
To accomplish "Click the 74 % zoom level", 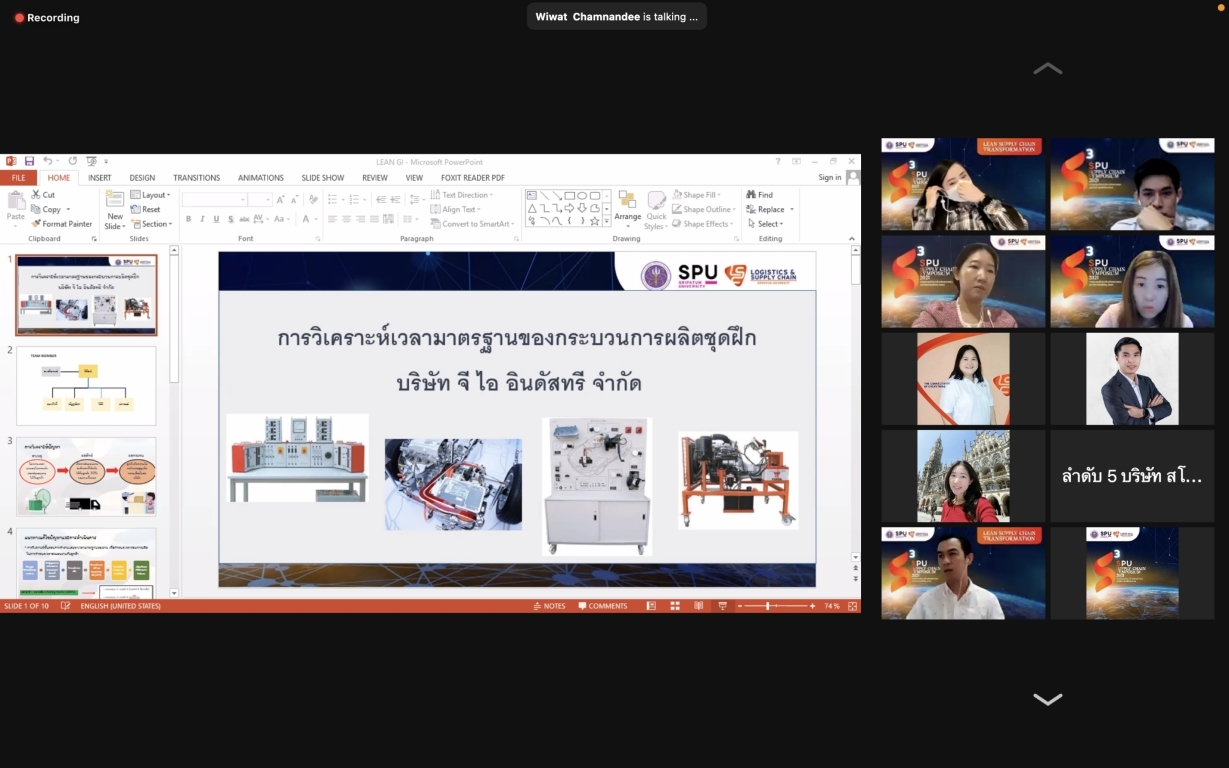I will [832, 606].
